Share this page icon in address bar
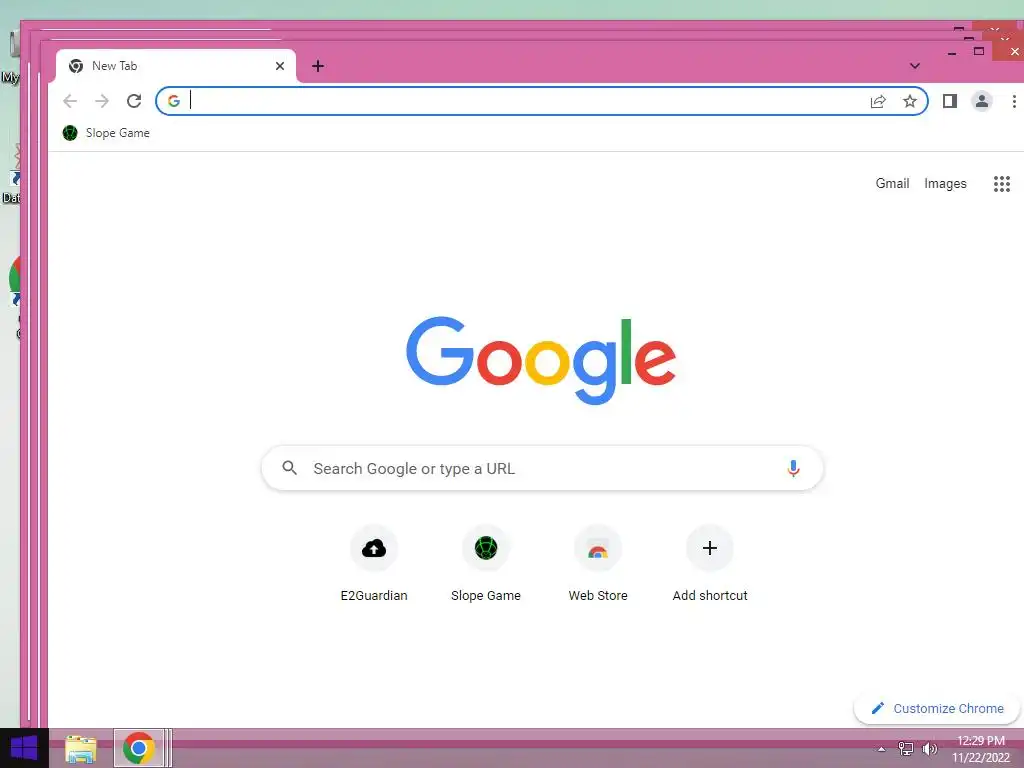The image size is (1024, 768). point(878,101)
